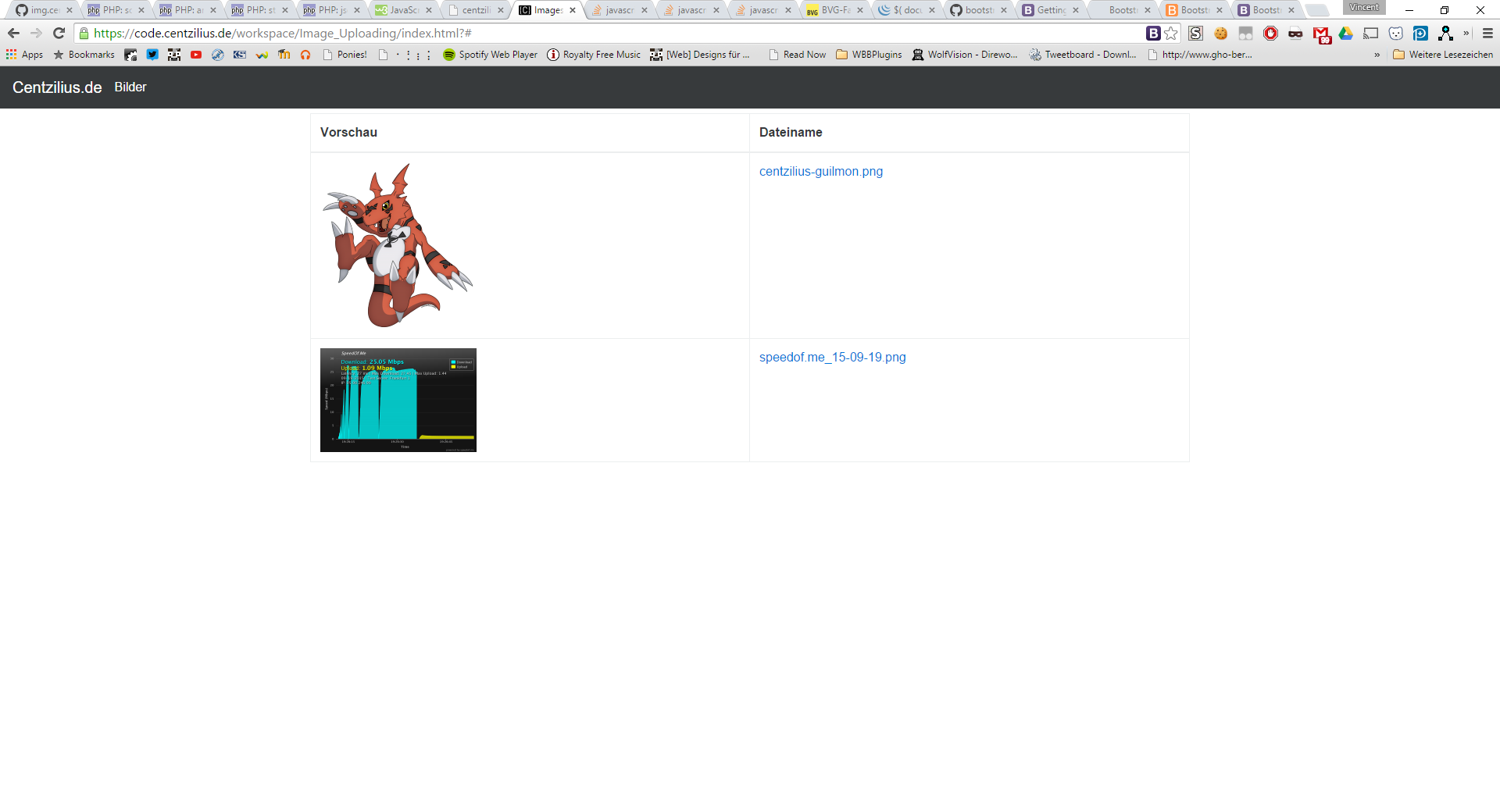Click the Google Drive extension icon
Screen dimensions: 1500x812
1345,34
